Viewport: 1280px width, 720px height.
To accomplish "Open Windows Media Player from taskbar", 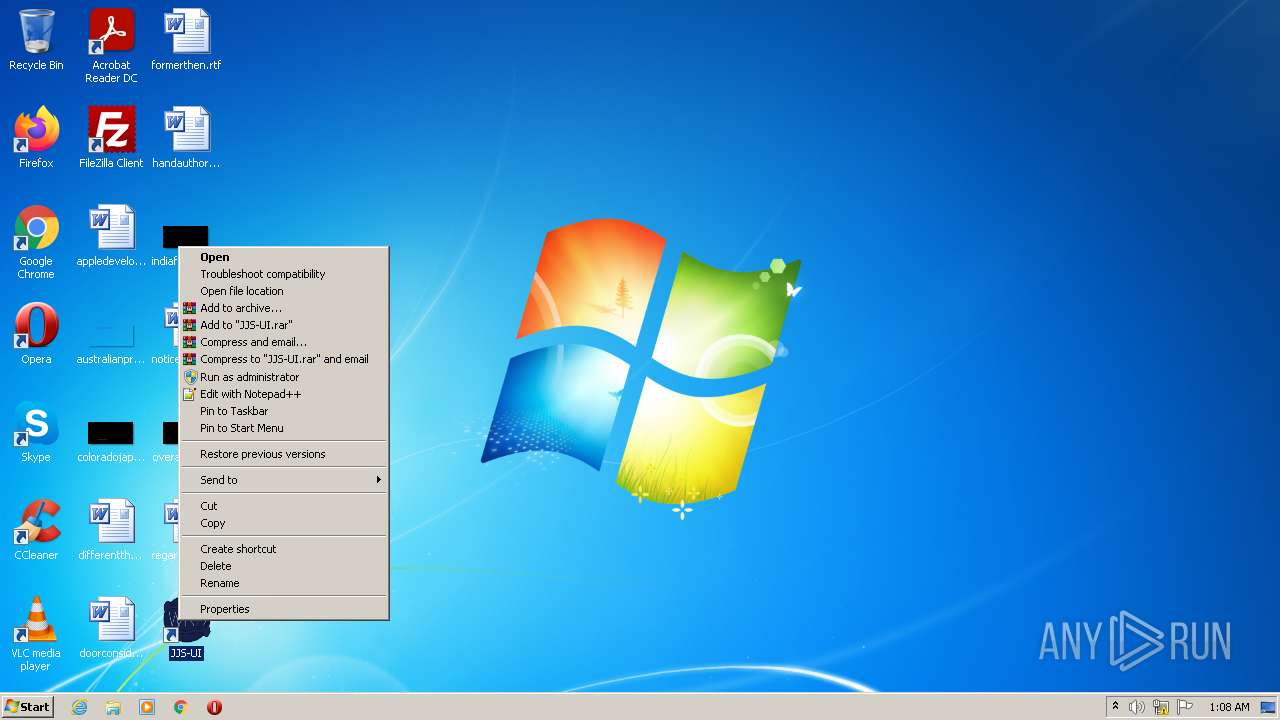I will 147,707.
